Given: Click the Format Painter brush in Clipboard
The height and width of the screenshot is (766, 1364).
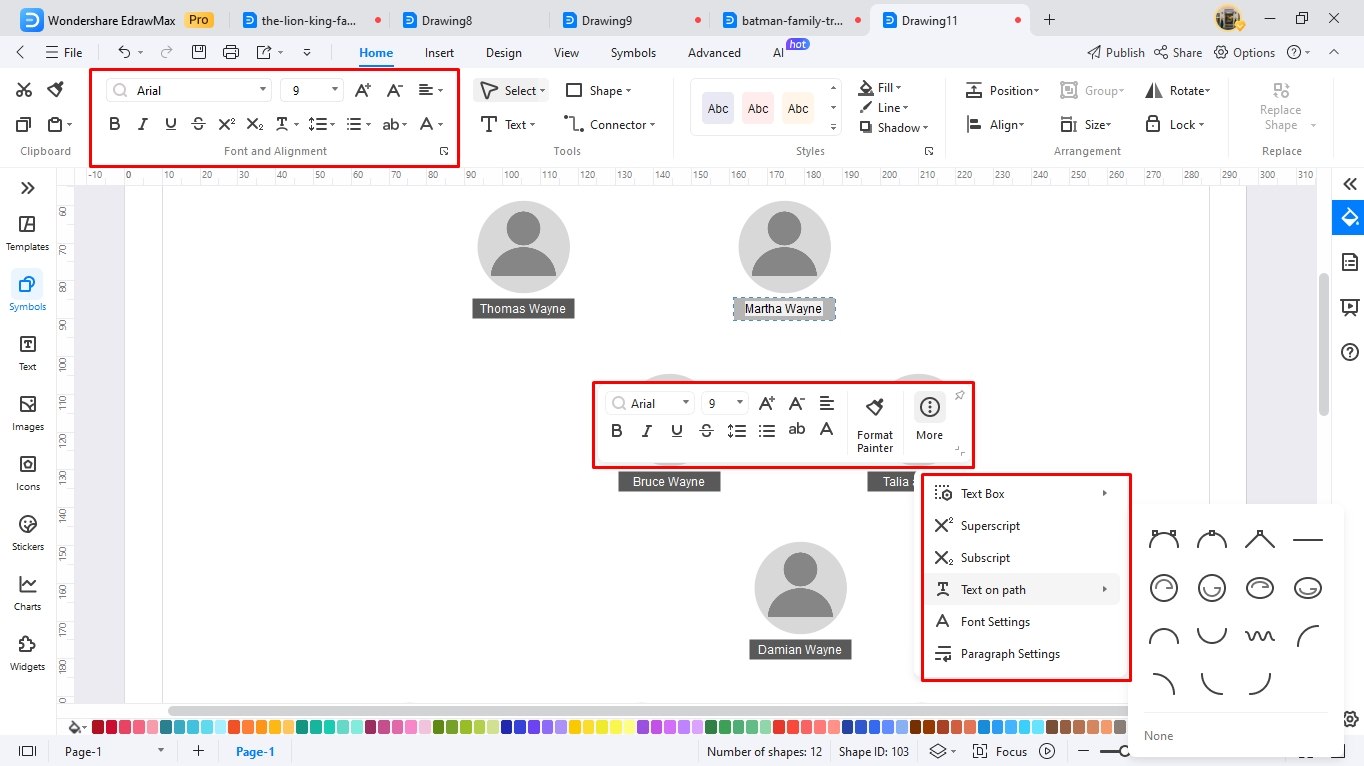Looking at the screenshot, I should (x=55, y=90).
